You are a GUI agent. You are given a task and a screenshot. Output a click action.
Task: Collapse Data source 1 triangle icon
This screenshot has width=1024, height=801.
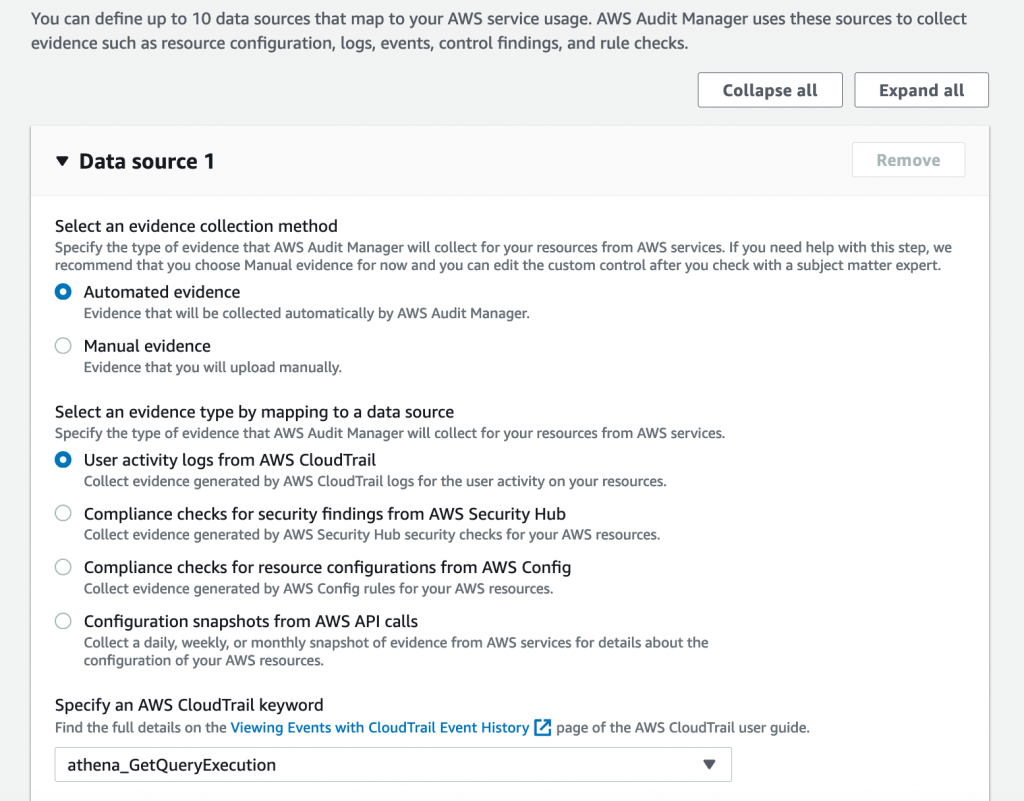pyautogui.click(x=63, y=161)
